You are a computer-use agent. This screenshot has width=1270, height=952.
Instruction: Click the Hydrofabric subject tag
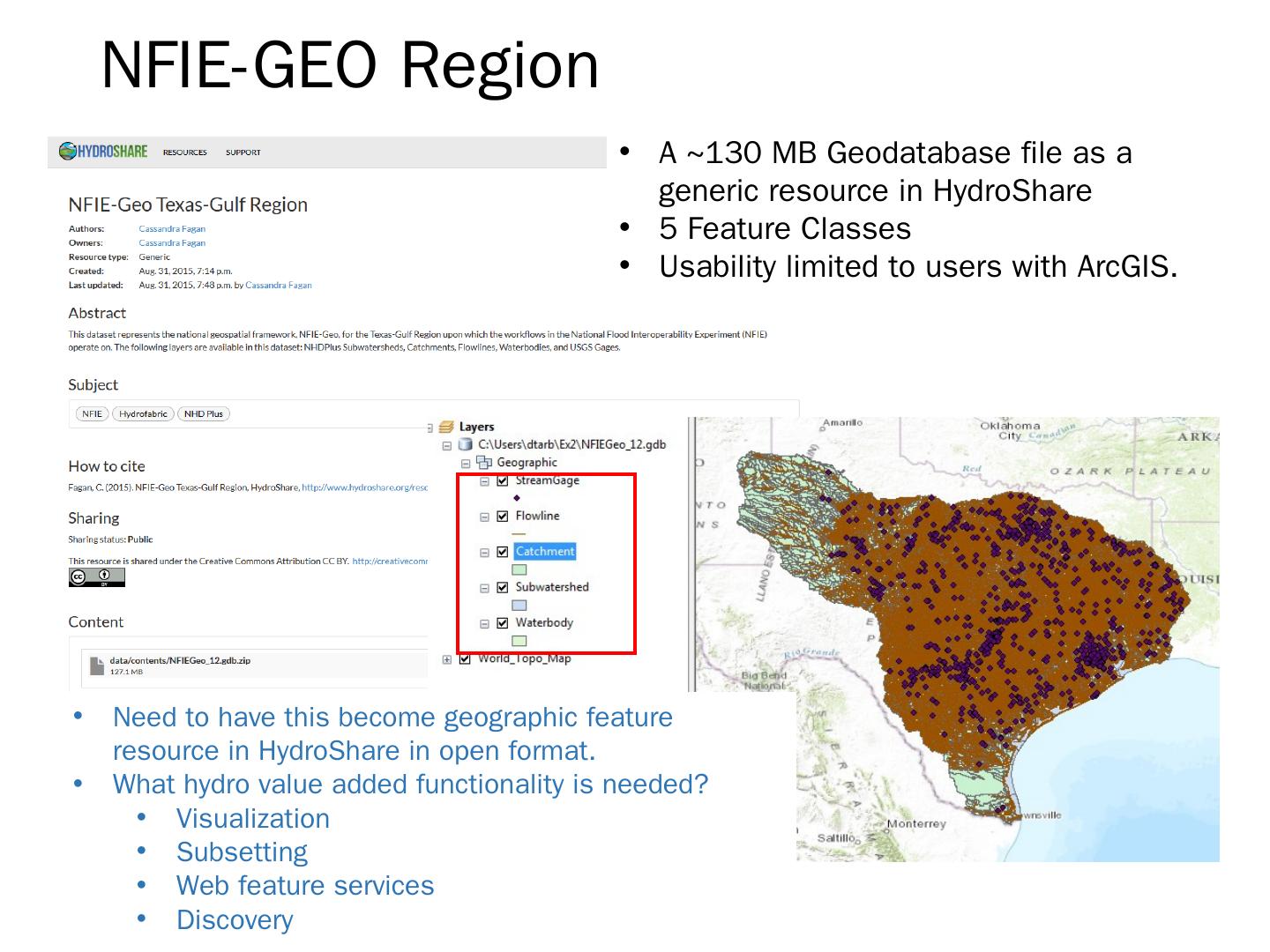(143, 413)
